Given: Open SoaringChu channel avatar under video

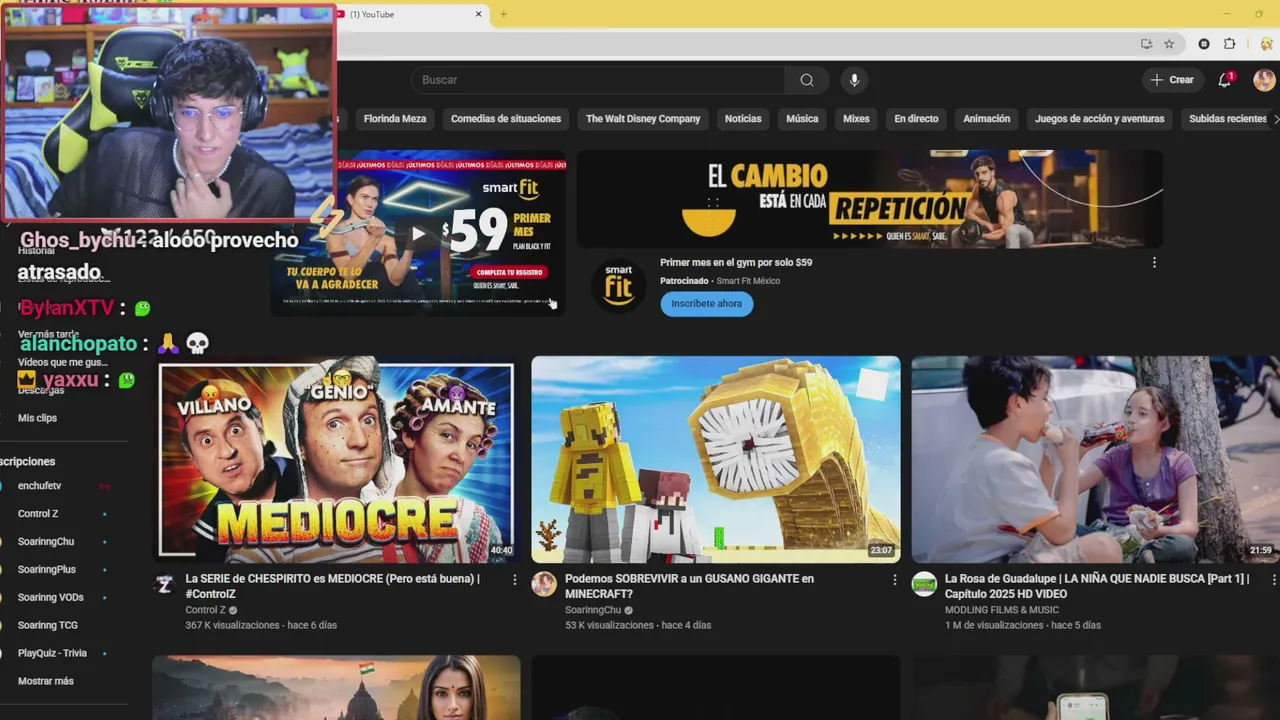Looking at the screenshot, I should [x=544, y=584].
